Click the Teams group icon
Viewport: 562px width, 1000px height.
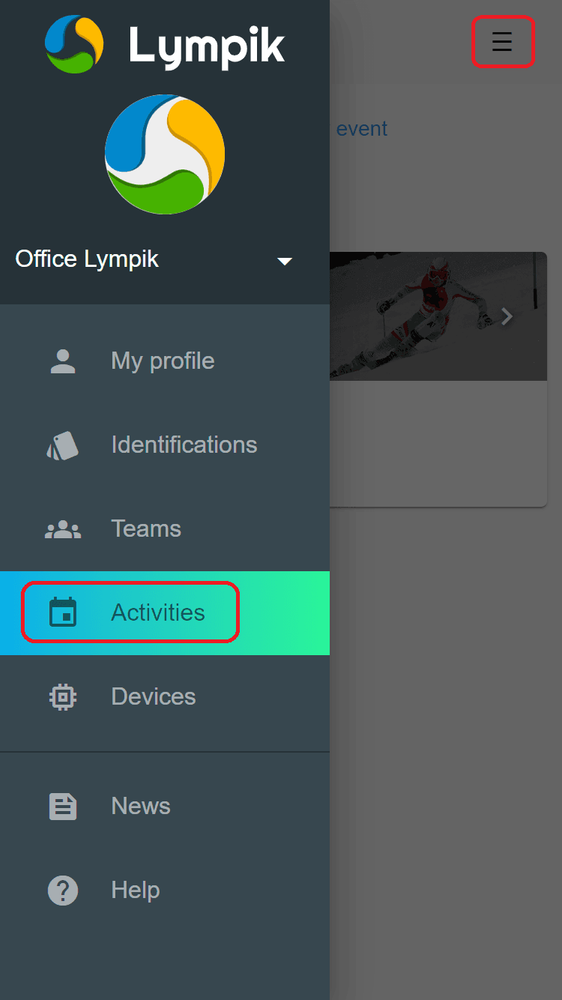[63, 529]
